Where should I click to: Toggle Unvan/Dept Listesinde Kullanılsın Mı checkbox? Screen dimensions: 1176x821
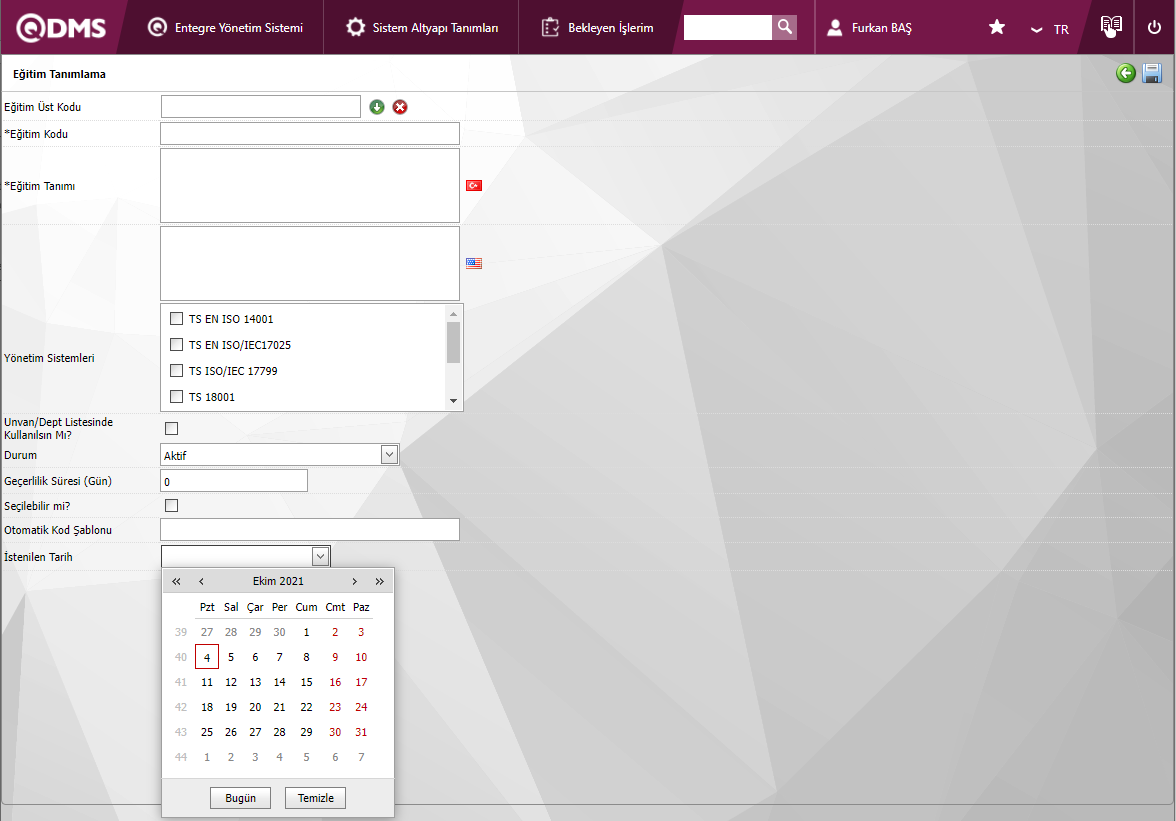point(172,428)
